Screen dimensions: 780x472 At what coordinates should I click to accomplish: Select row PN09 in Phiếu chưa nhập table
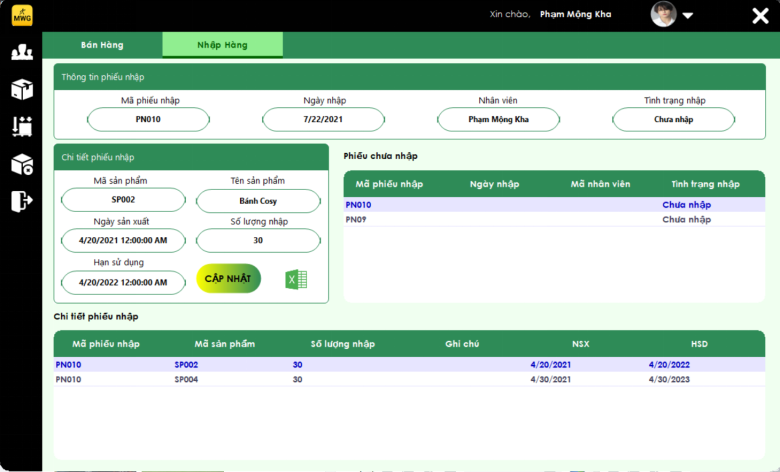point(554,219)
